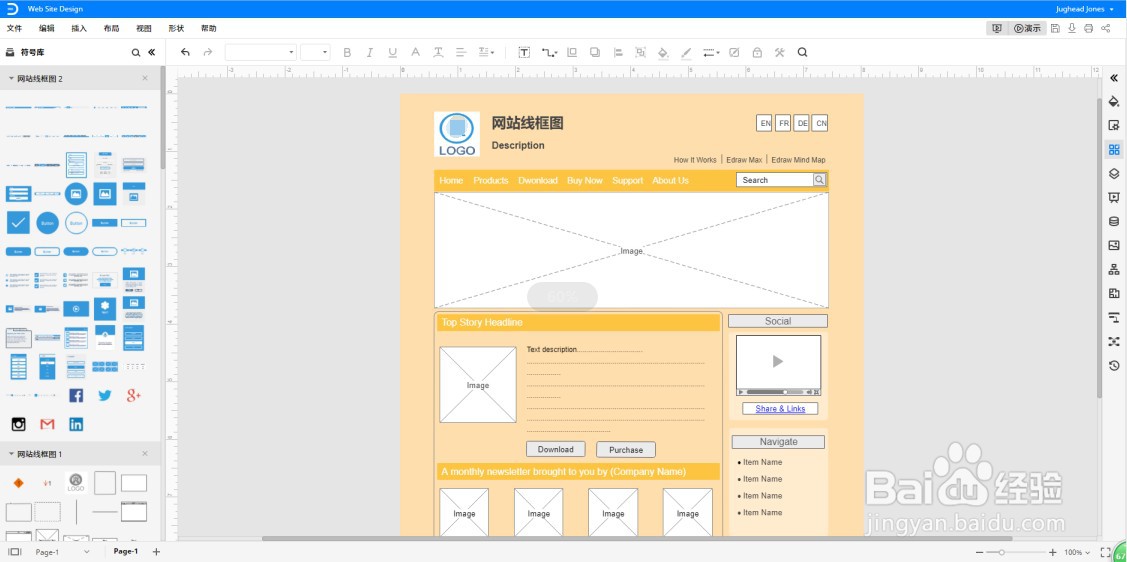The height and width of the screenshot is (562, 1127).
Task: Click the group shapes icon
Action: click(640, 52)
